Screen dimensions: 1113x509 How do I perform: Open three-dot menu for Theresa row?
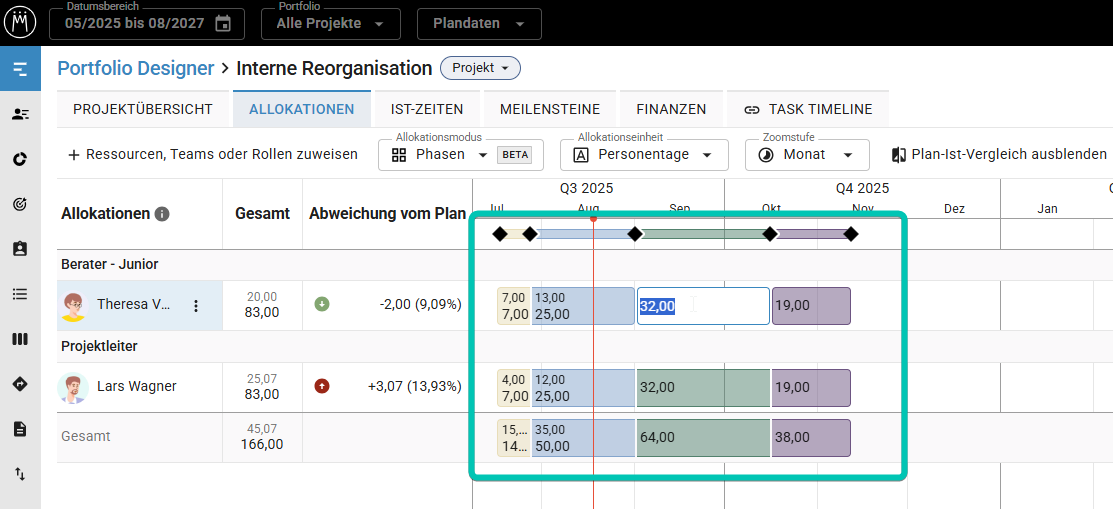196,306
